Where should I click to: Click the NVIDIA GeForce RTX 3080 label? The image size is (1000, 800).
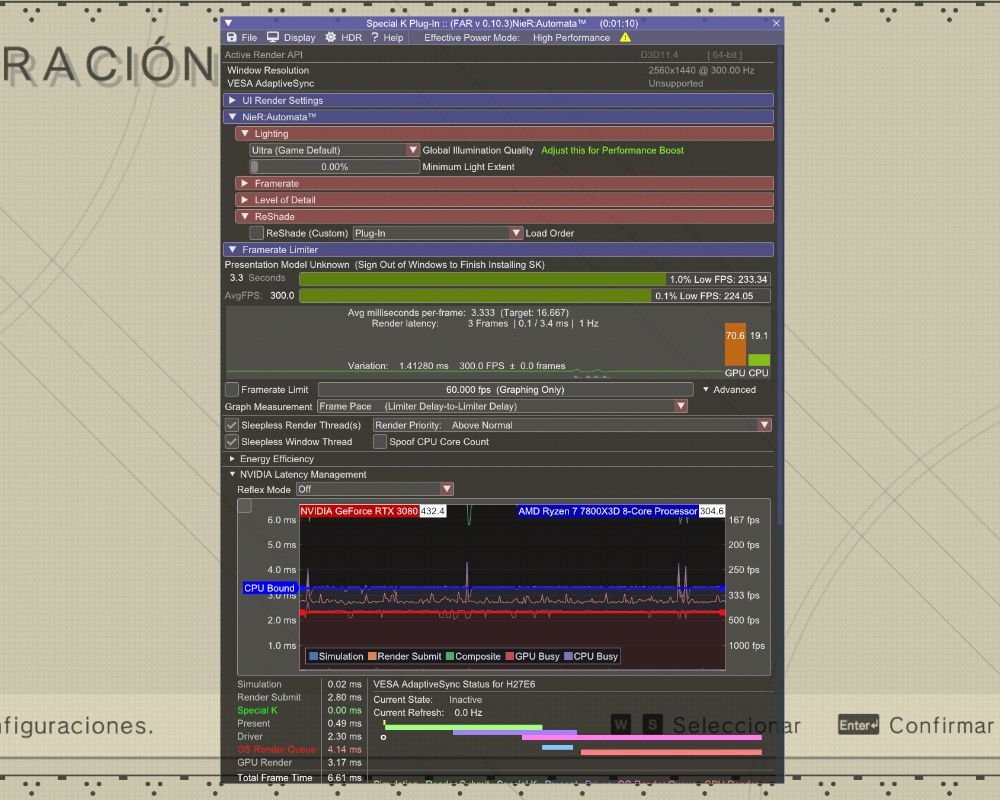359,511
